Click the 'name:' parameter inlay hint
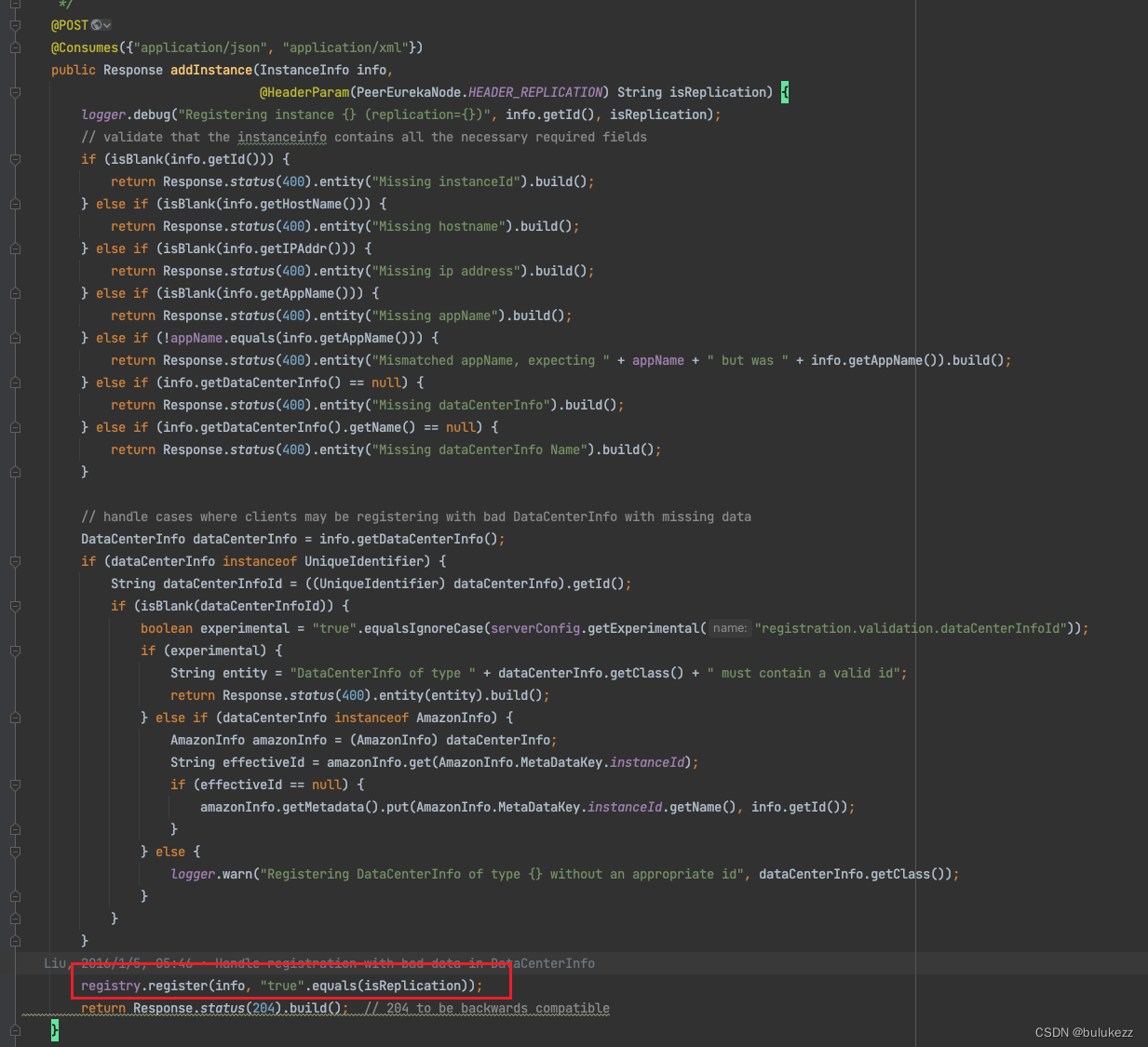The width and height of the screenshot is (1148, 1047). pyautogui.click(x=730, y=628)
